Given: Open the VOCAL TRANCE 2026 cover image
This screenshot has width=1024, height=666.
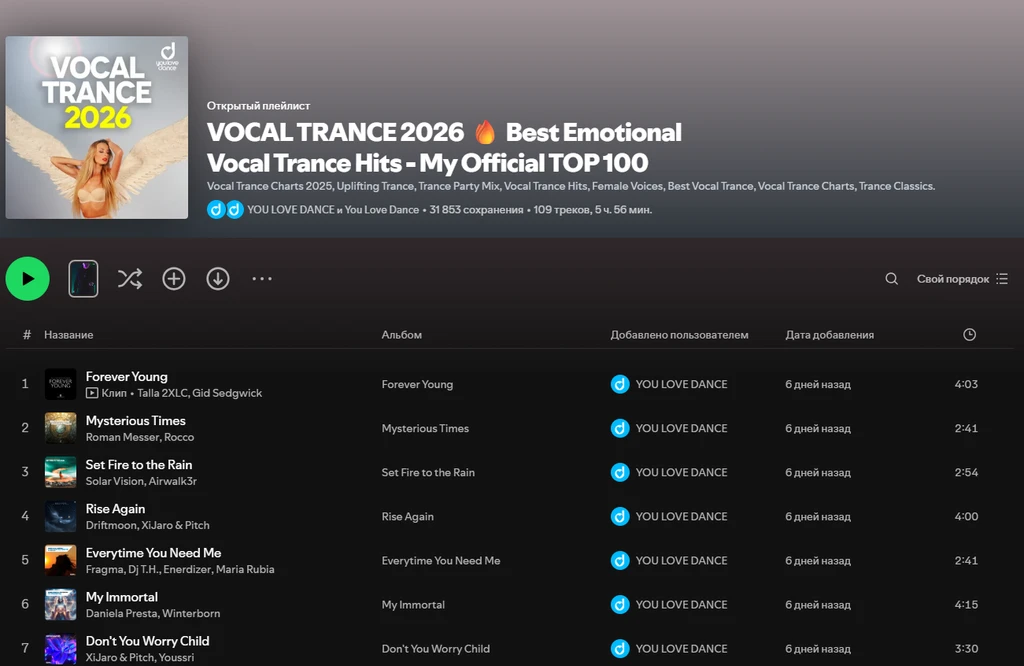Looking at the screenshot, I should click(x=97, y=127).
